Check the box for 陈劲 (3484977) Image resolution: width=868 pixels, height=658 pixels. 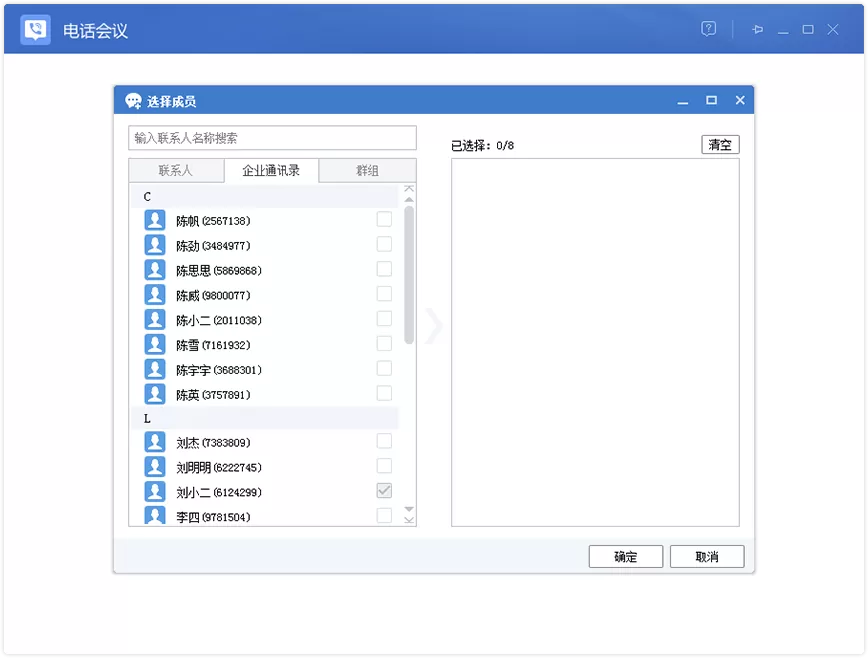[x=384, y=244]
